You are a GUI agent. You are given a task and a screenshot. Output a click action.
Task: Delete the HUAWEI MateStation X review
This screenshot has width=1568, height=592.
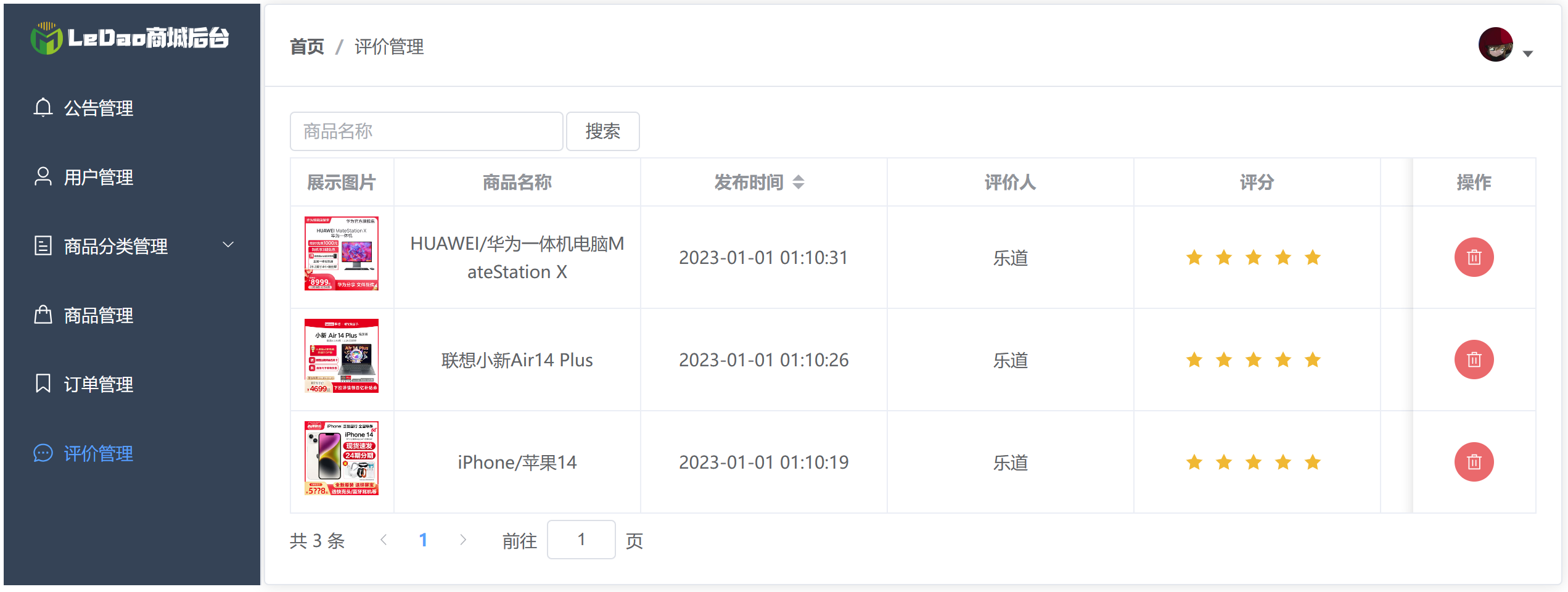(1474, 257)
